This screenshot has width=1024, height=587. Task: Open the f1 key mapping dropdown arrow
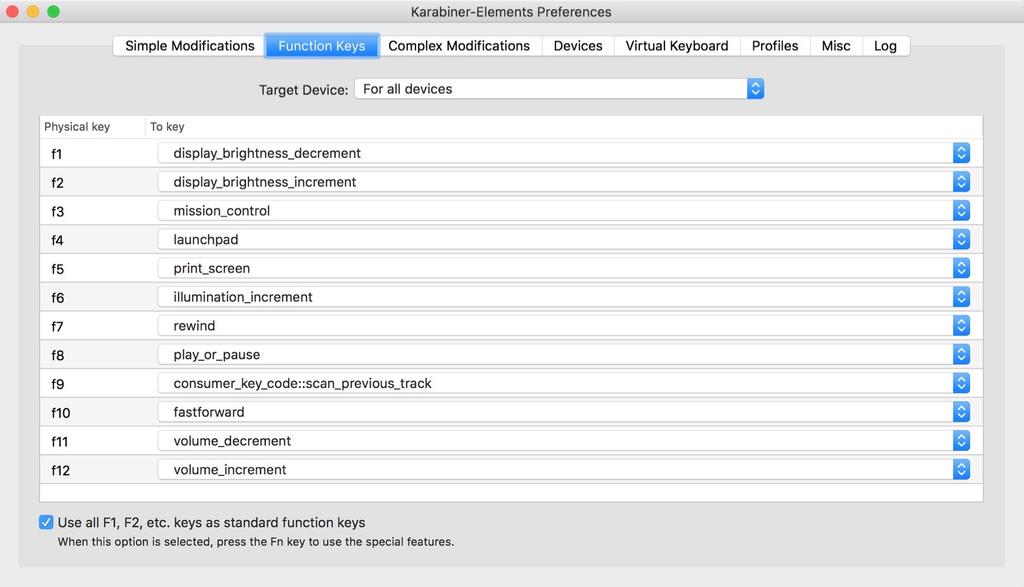point(961,153)
